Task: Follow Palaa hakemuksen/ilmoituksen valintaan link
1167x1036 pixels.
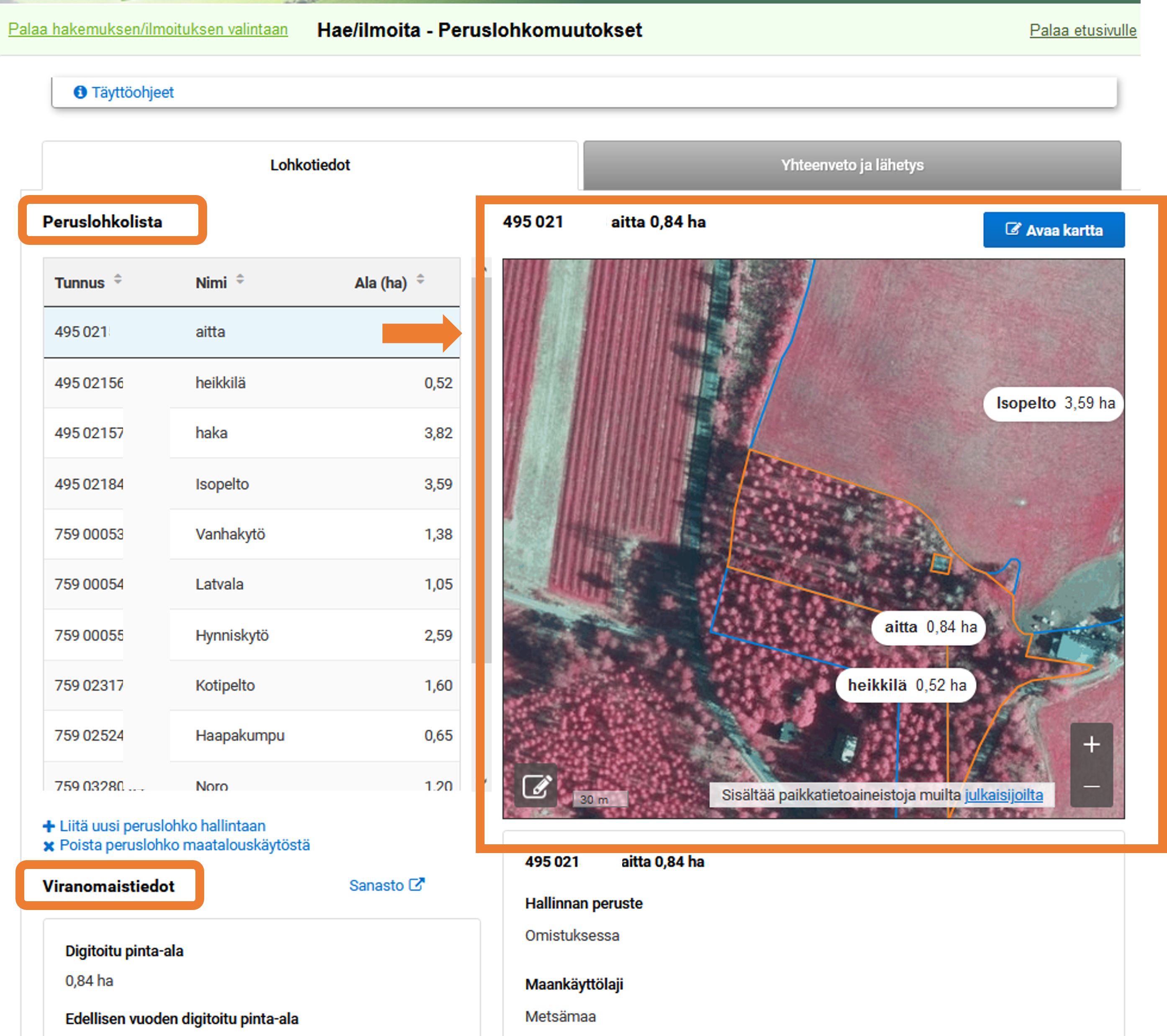Action: 148,29
